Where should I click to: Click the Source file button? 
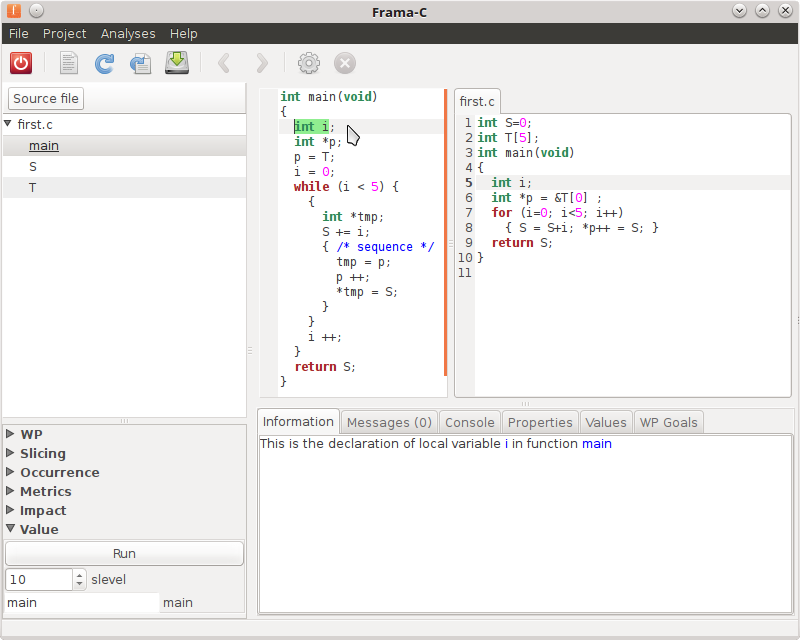46,98
